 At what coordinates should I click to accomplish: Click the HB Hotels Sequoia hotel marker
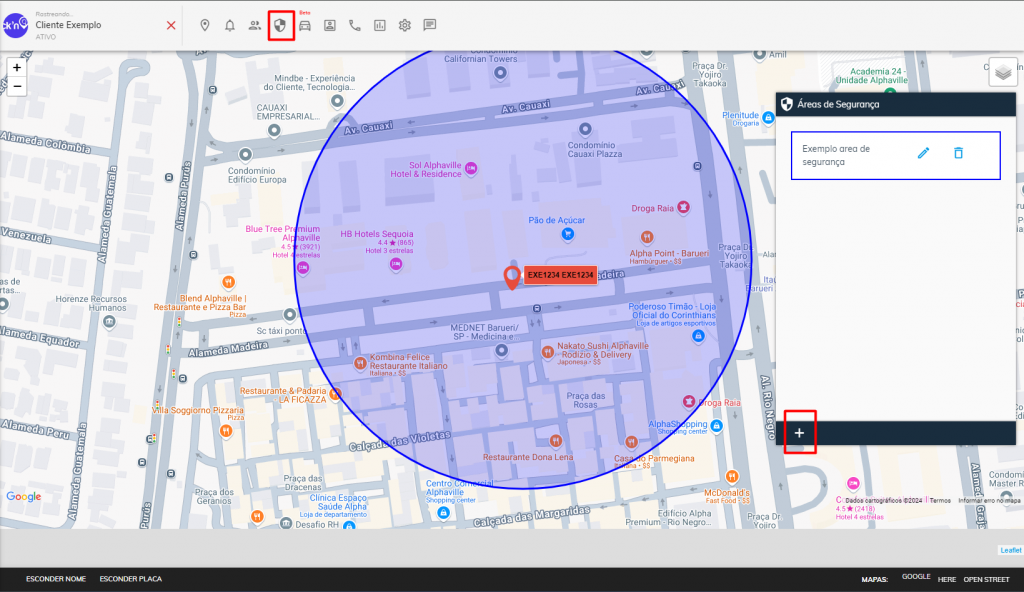coord(396,264)
